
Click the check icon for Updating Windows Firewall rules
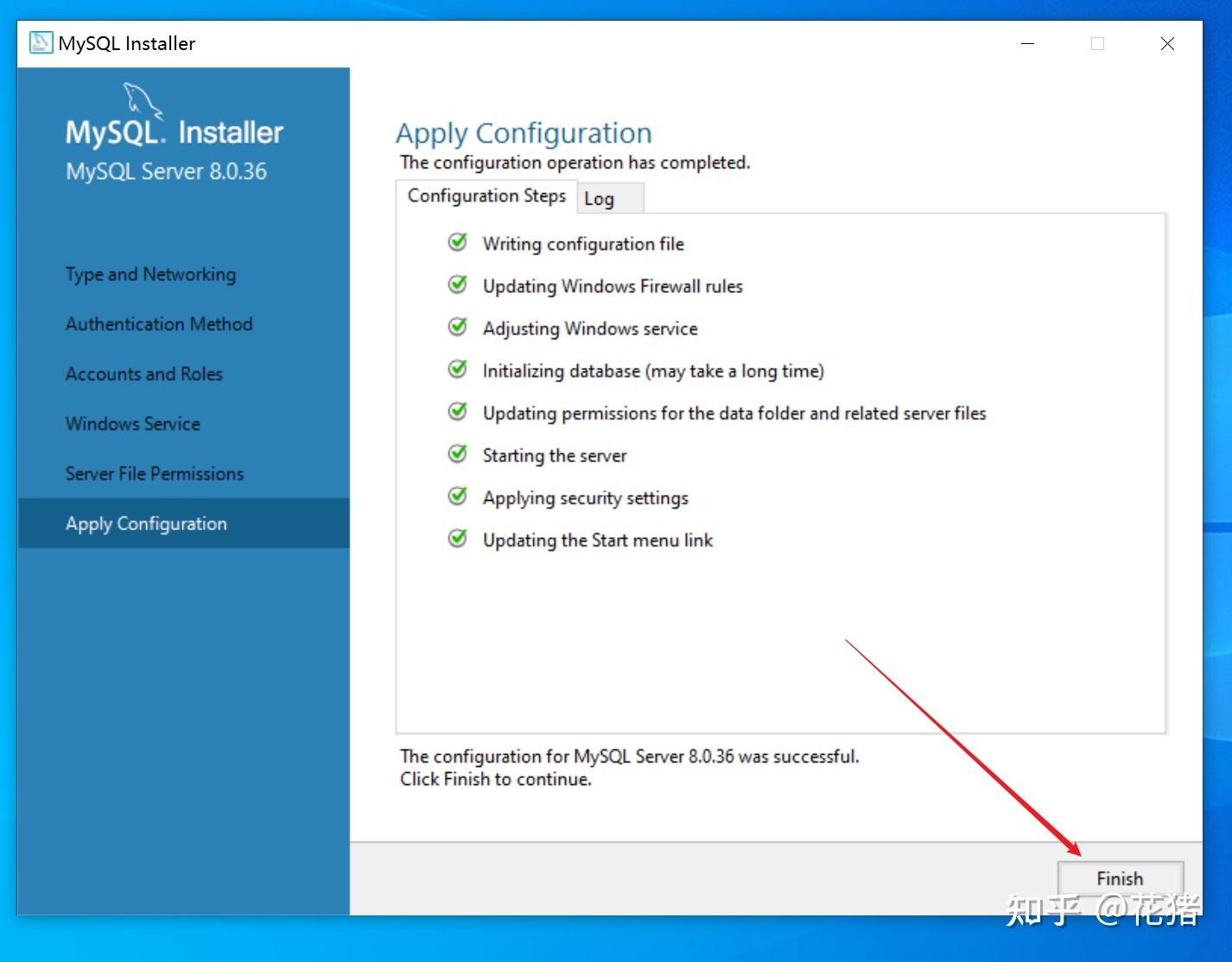tap(458, 284)
